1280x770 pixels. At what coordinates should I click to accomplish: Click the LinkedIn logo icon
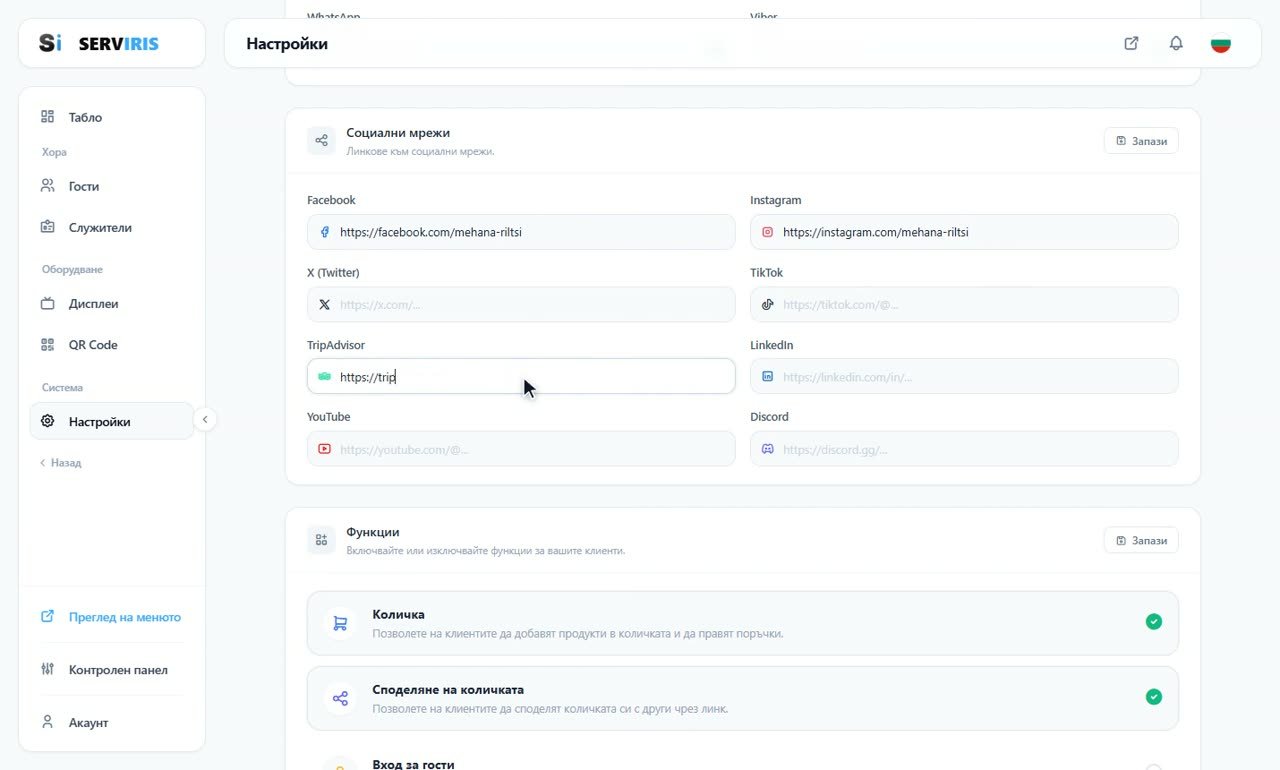tap(768, 377)
